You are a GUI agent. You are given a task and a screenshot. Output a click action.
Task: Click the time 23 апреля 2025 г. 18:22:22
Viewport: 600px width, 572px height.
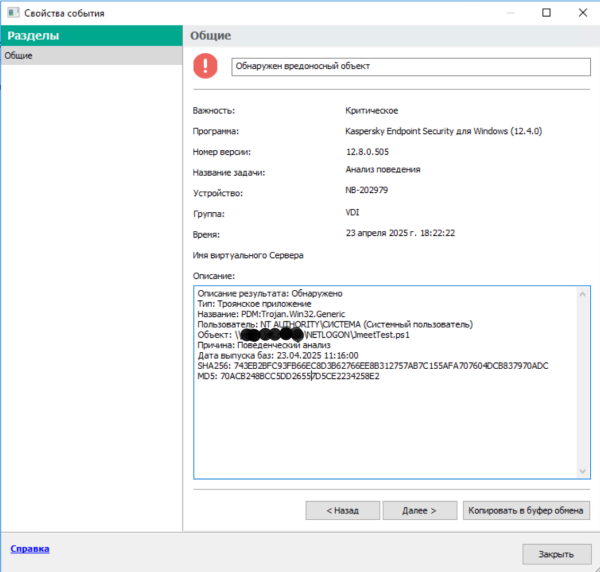tap(400, 233)
